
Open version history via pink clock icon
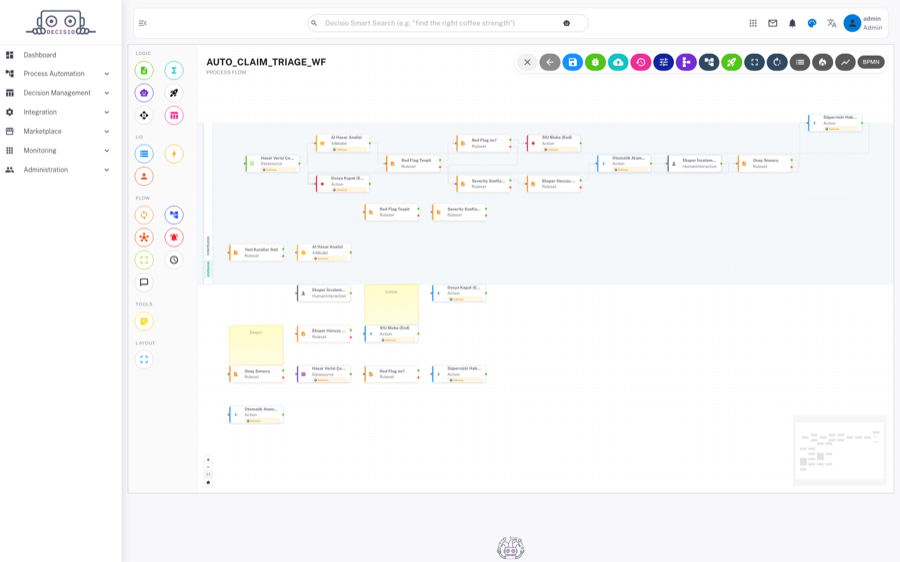tap(641, 62)
